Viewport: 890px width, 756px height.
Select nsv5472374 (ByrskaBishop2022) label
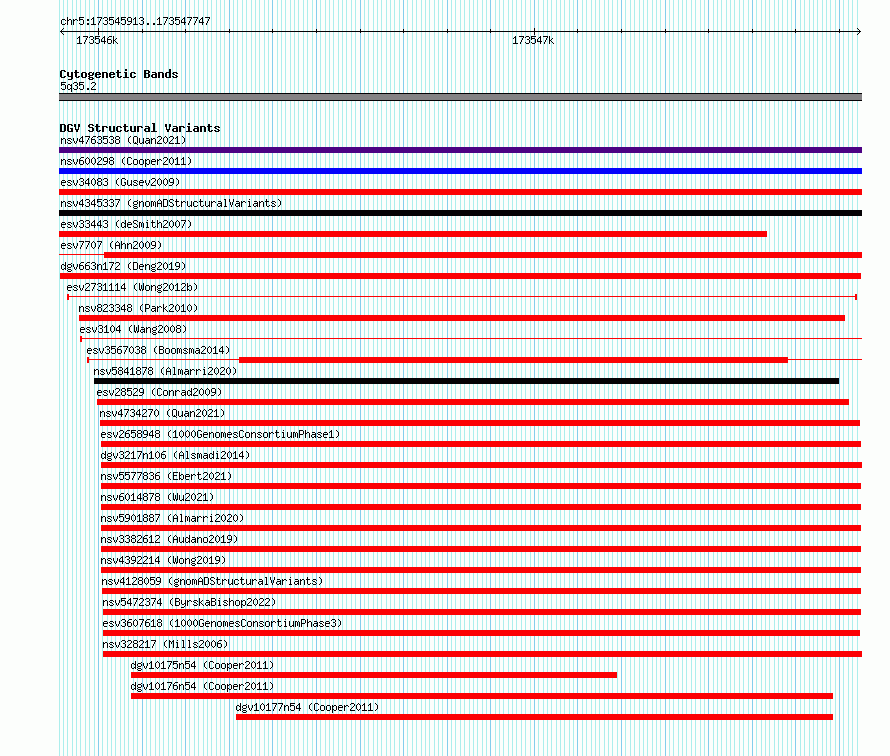(x=189, y=602)
